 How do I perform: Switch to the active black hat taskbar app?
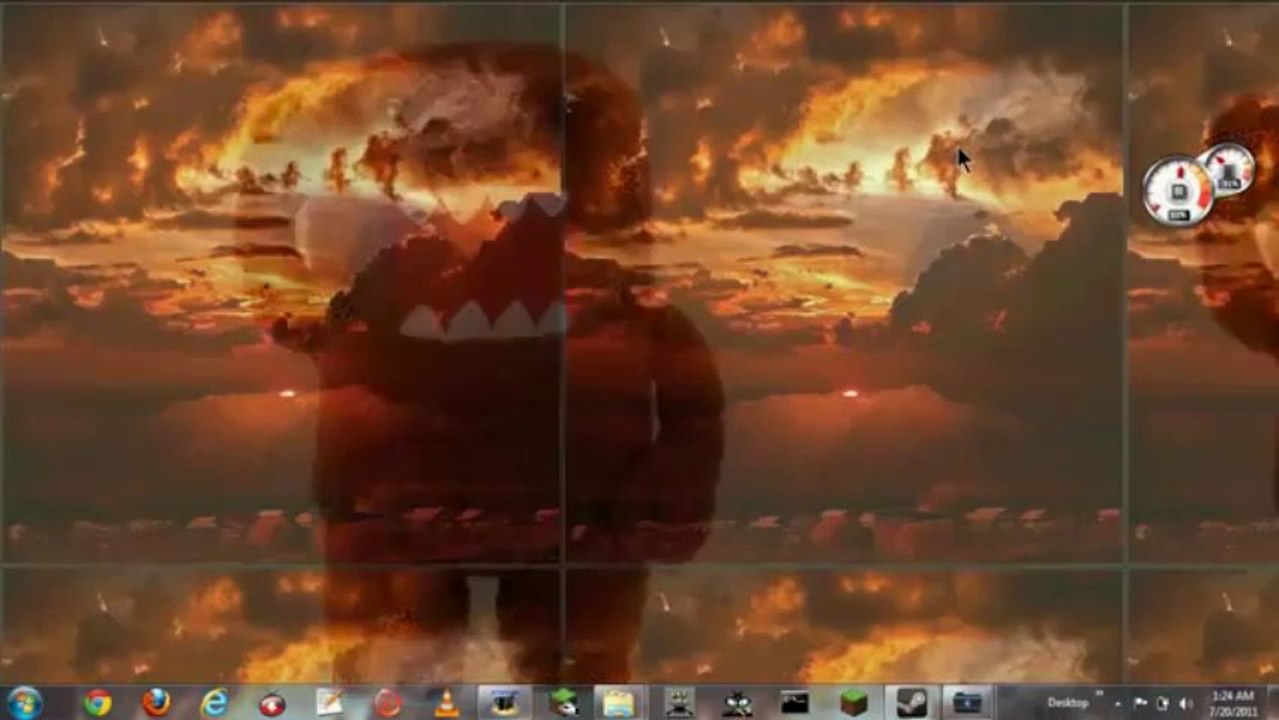505,703
